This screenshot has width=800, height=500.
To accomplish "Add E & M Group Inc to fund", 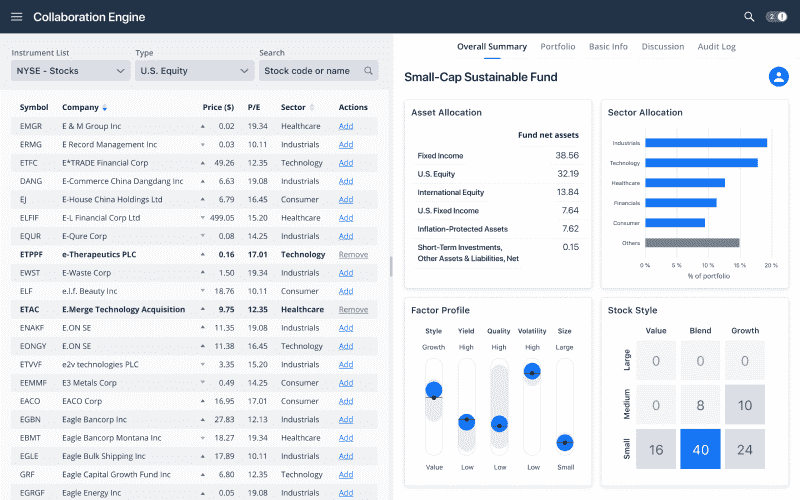I will click(346, 126).
